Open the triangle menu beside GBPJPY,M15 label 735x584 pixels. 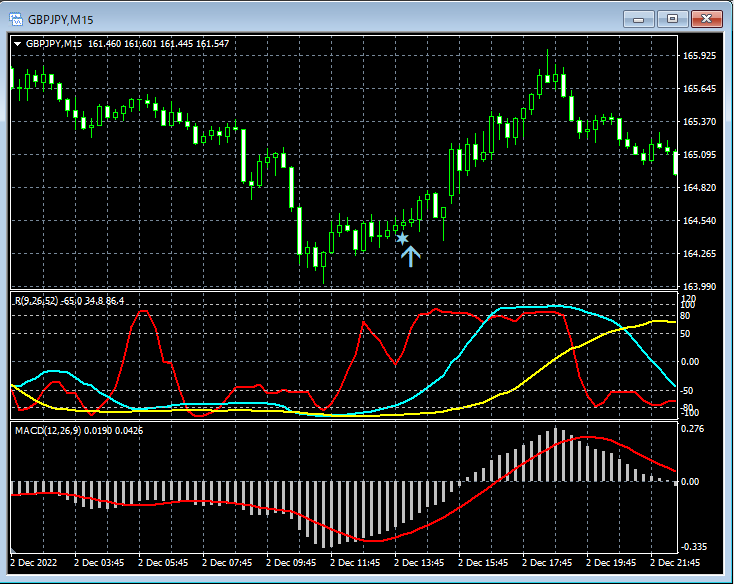coord(17,44)
